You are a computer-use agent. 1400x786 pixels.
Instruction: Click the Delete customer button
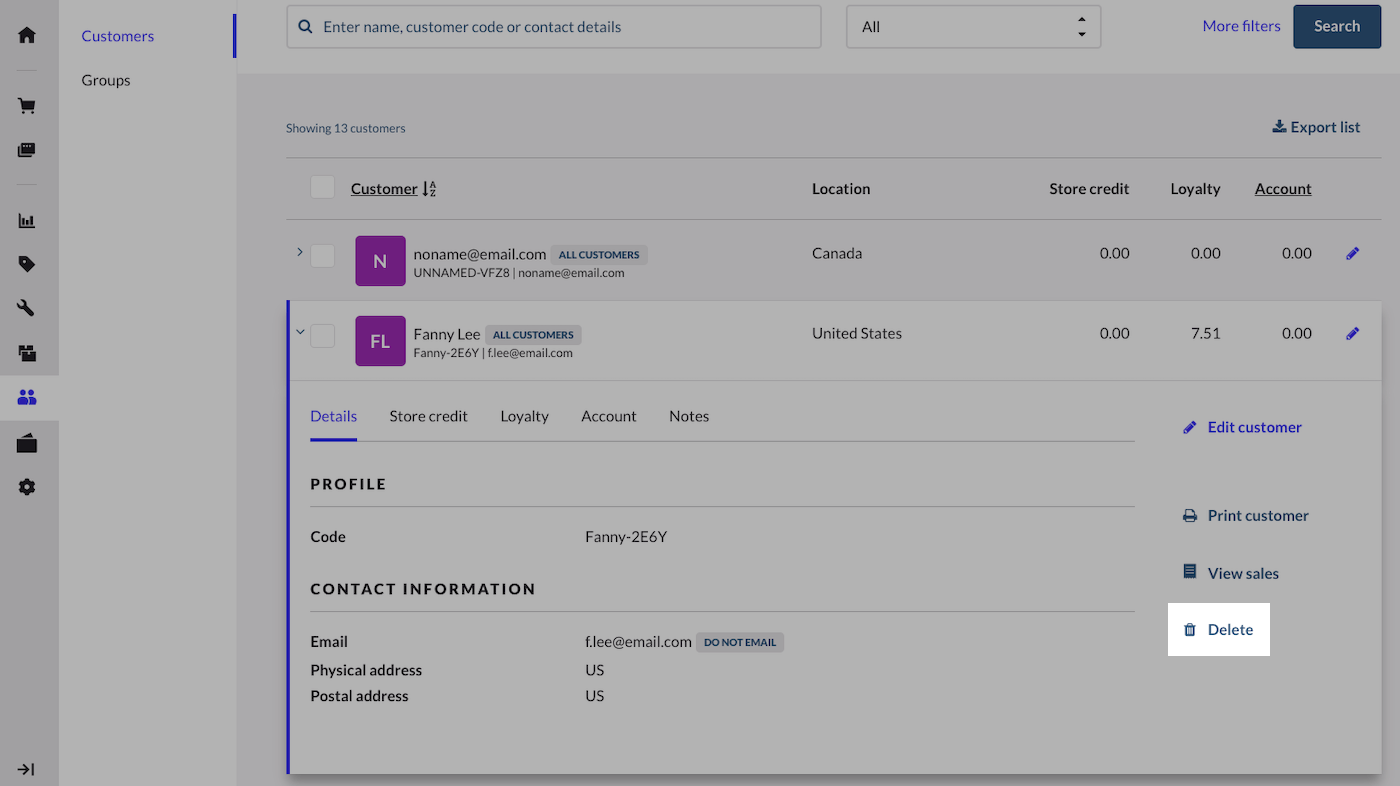coord(1219,630)
